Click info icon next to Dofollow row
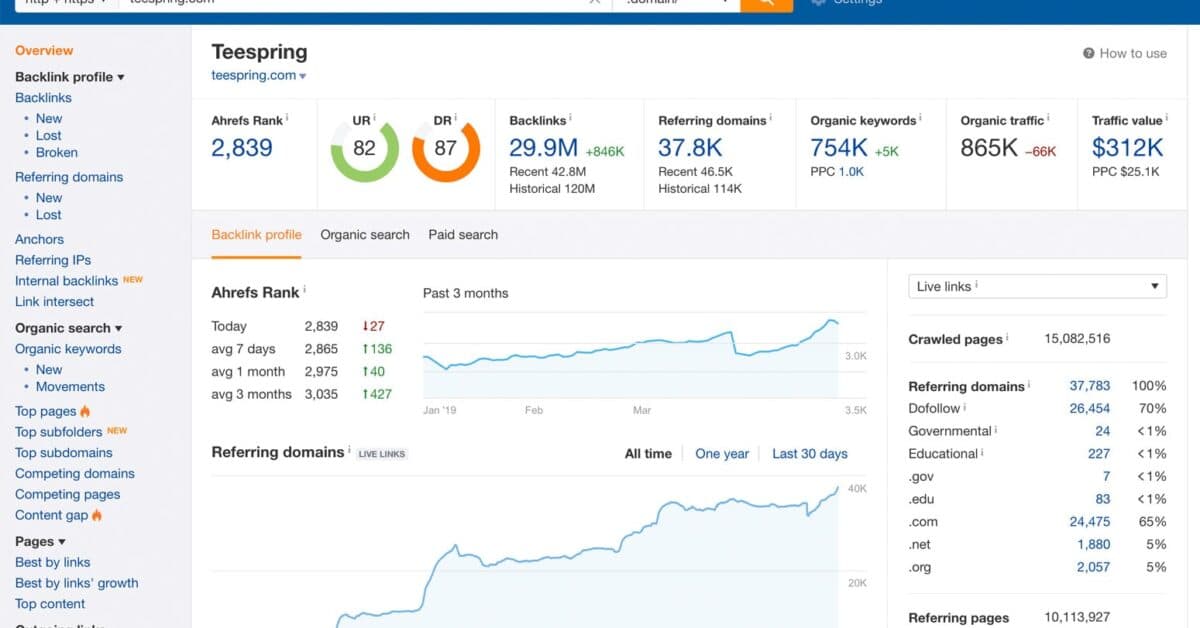The width and height of the screenshot is (1200, 628). coord(965,407)
